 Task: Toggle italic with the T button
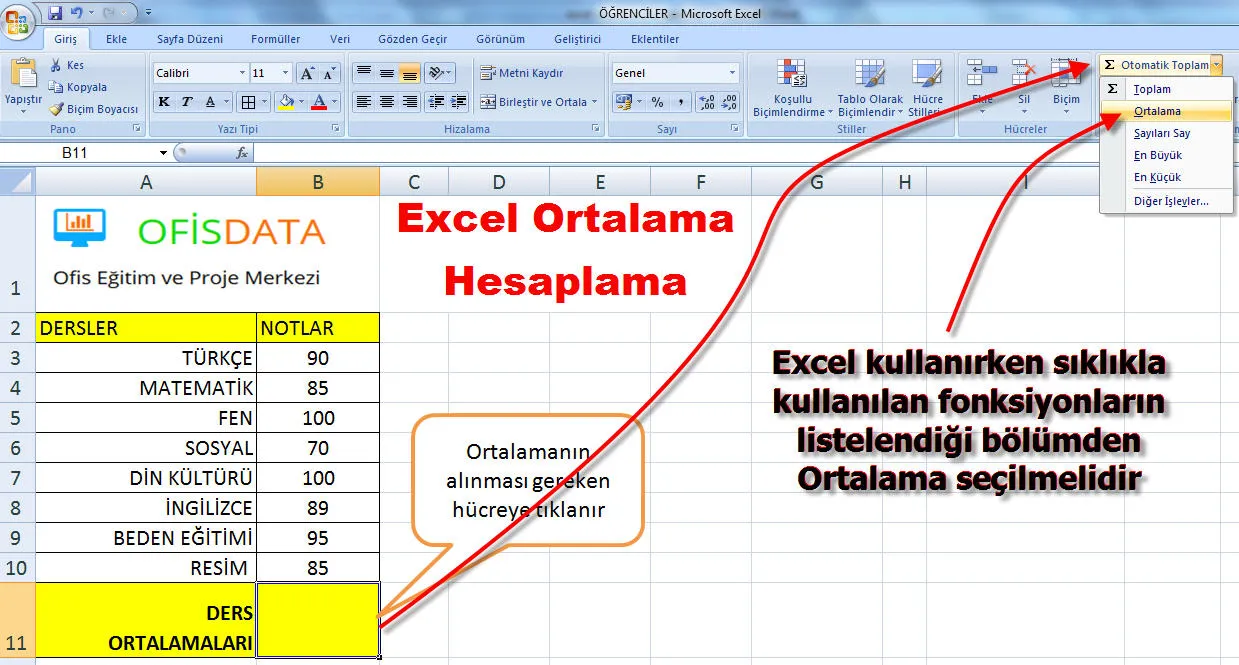pyautogui.click(x=187, y=102)
